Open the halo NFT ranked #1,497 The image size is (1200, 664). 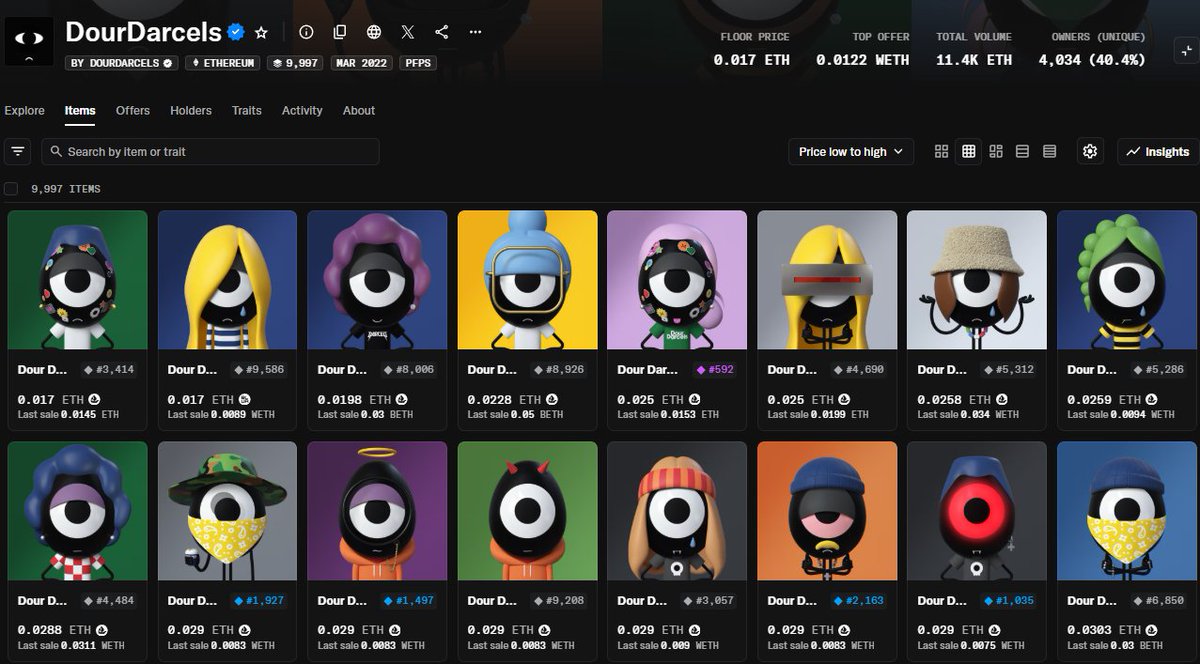coord(377,511)
